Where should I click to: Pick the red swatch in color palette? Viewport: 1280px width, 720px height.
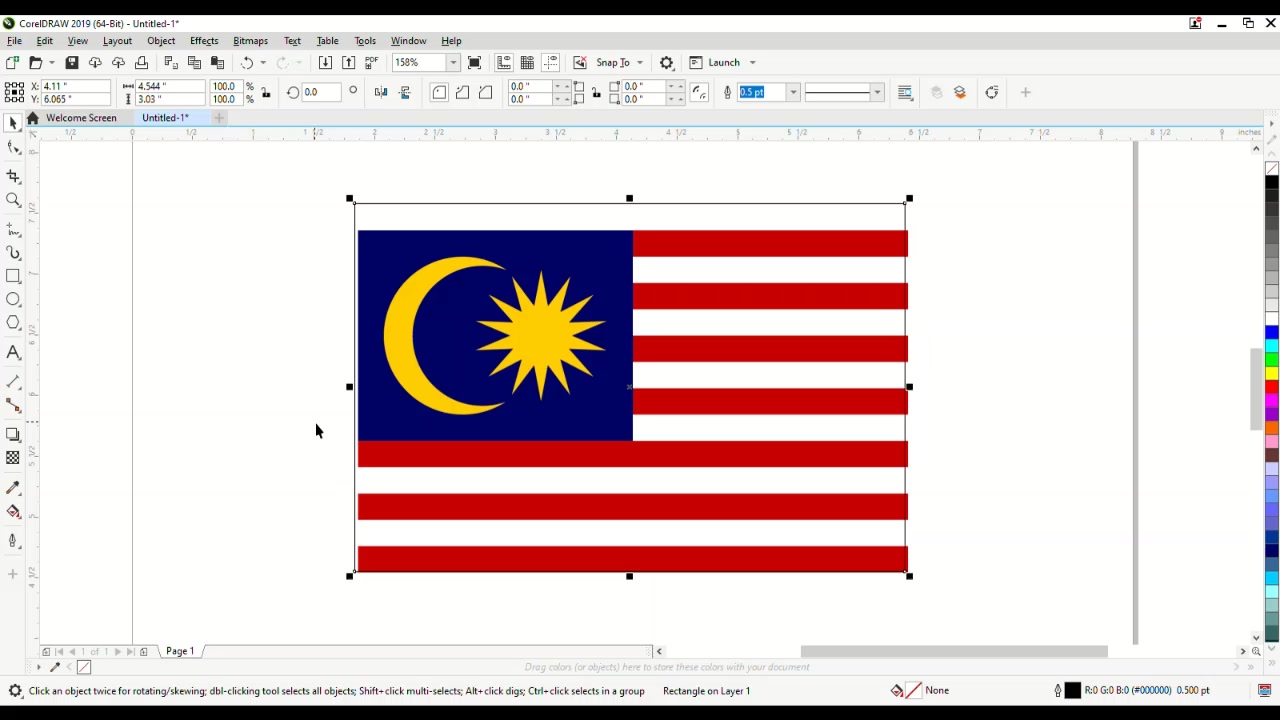(1272, 386)
